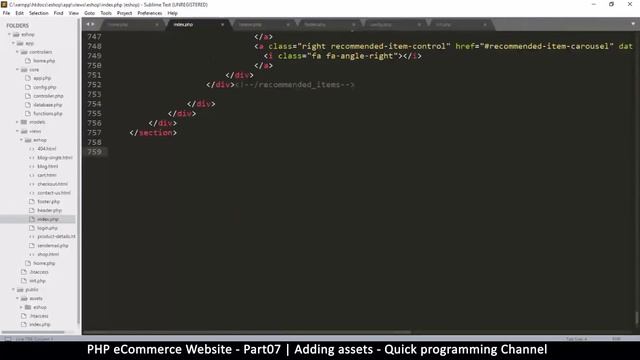Go to previous tab with left arrow
Image resolution: width=640 pixels, height=360 pixels.
tap(87, 24)
